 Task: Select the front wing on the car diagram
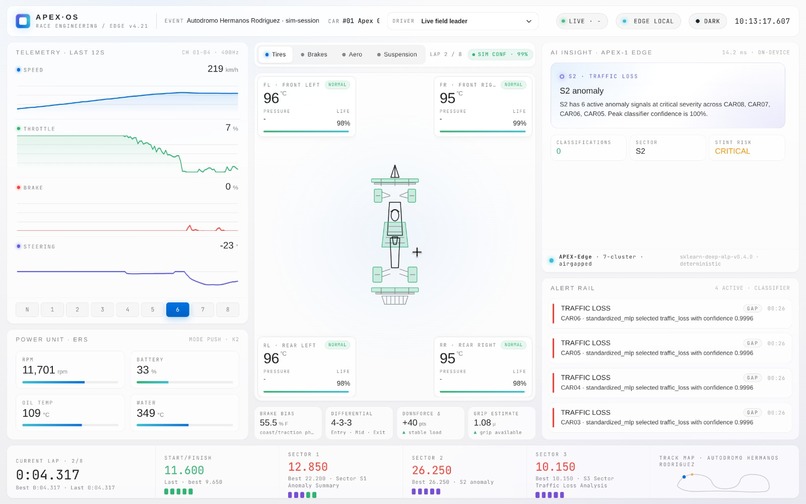395,181
